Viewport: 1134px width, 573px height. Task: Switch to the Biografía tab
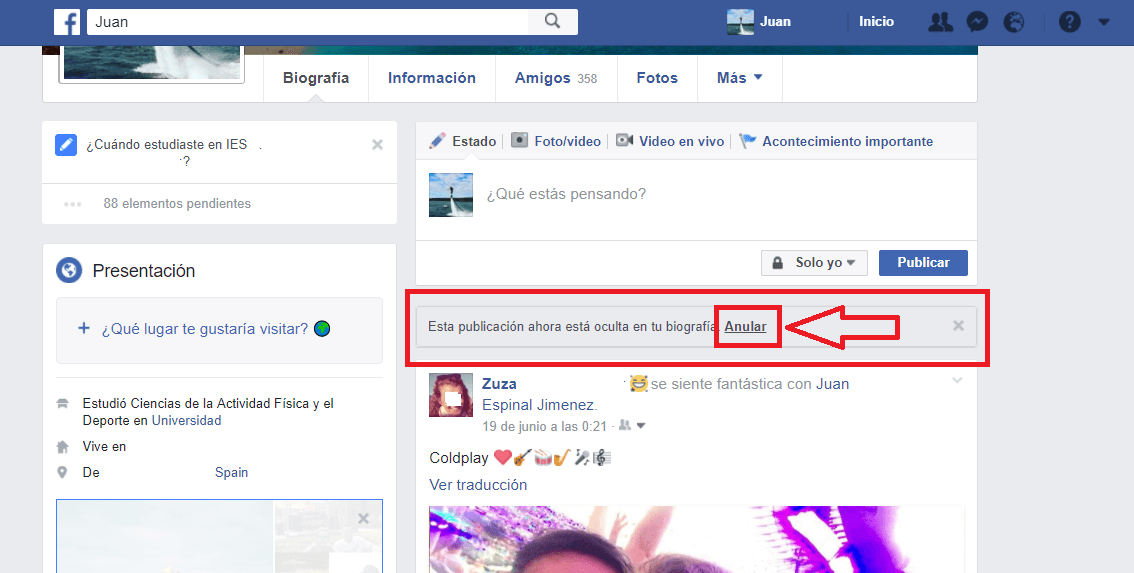click(316, 78)
